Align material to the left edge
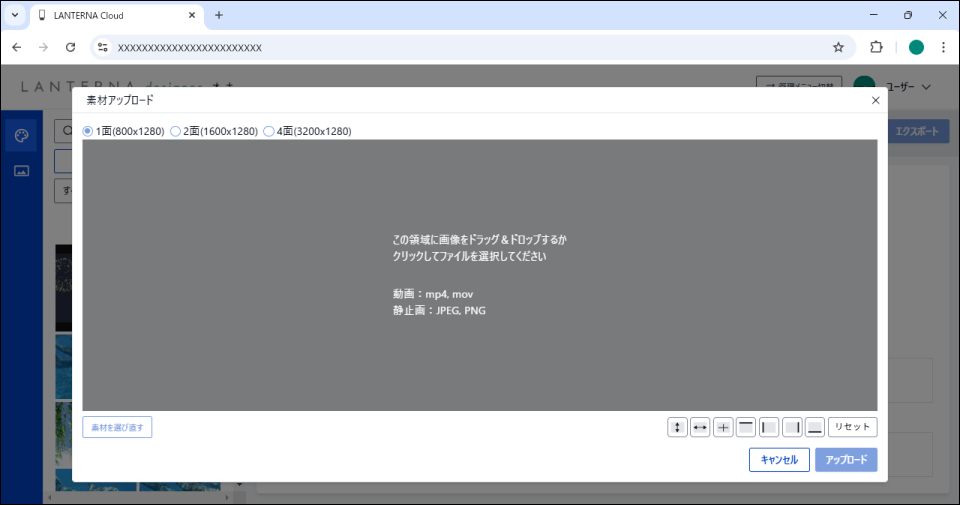Viewport: 960px width, 505px height. 769,427
